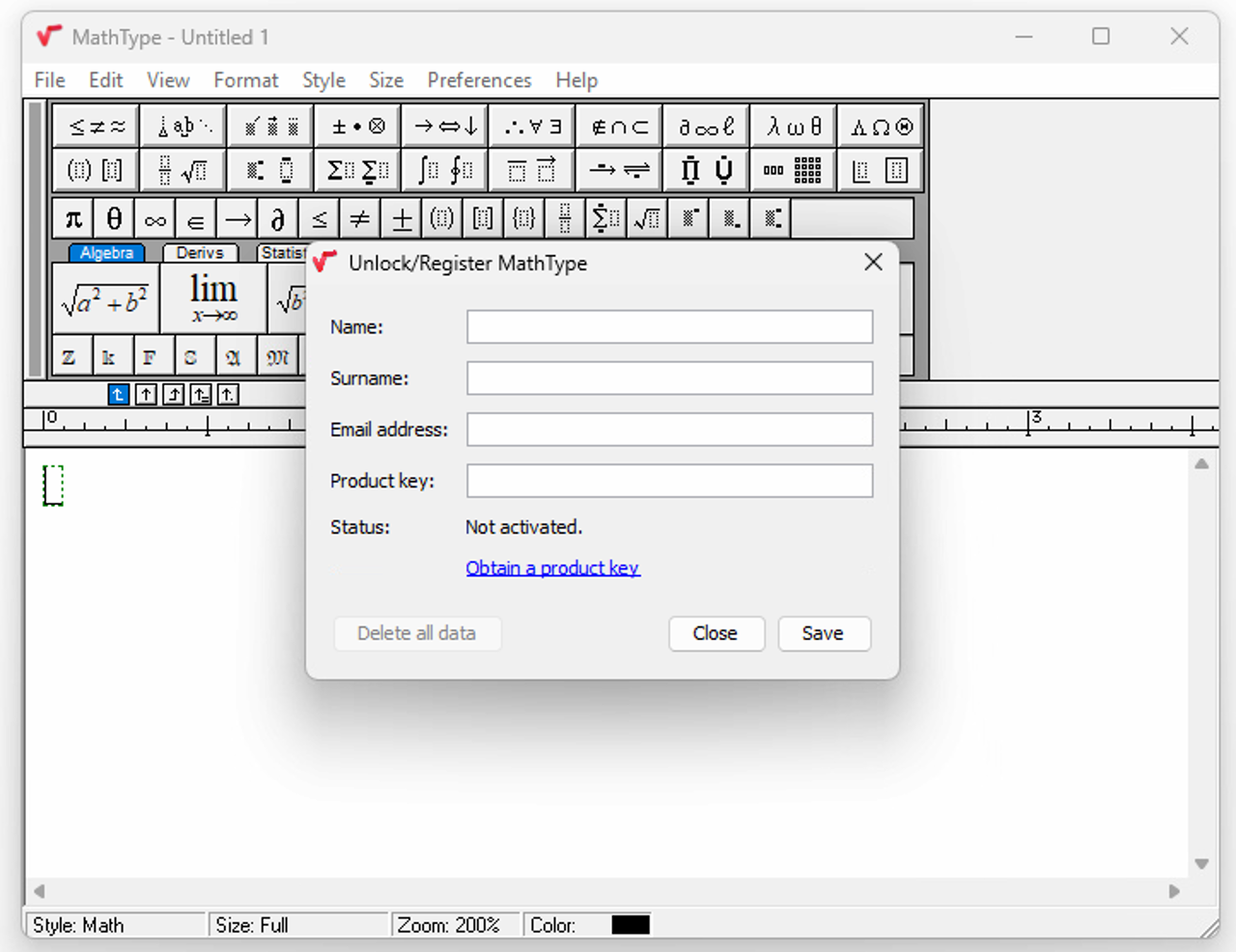This screenshot has height=952, width=1236.
Task: Open the miscellaneous symbols palette (∂∞ℓ)
Action: 706,126
